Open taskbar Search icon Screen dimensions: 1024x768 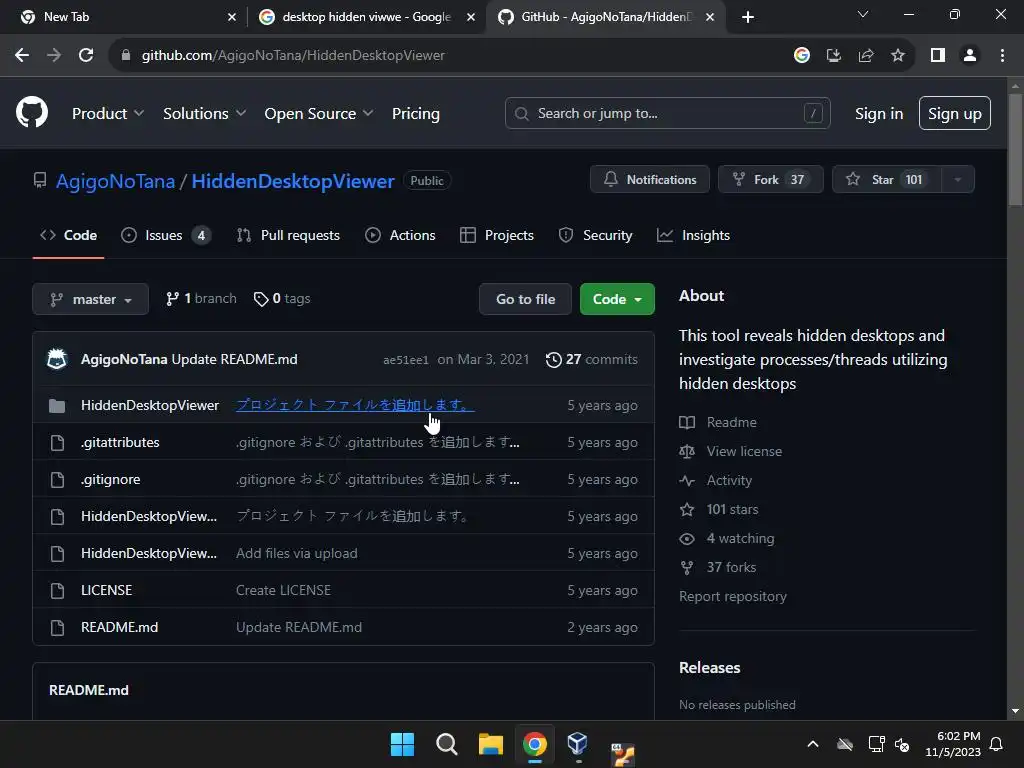447,744
